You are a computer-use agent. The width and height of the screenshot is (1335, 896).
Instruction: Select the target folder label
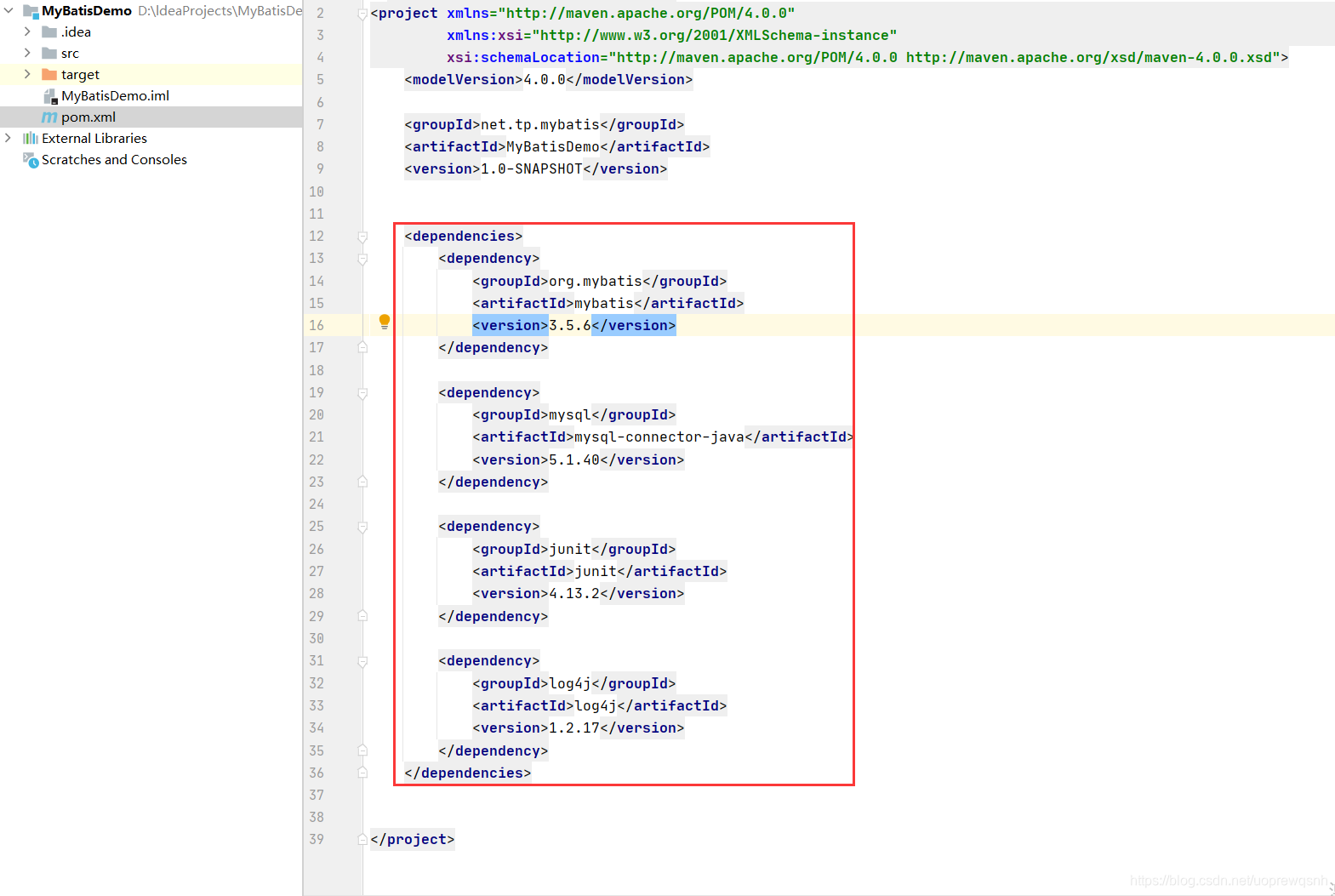pyautogui.click(x=80, y=75)
